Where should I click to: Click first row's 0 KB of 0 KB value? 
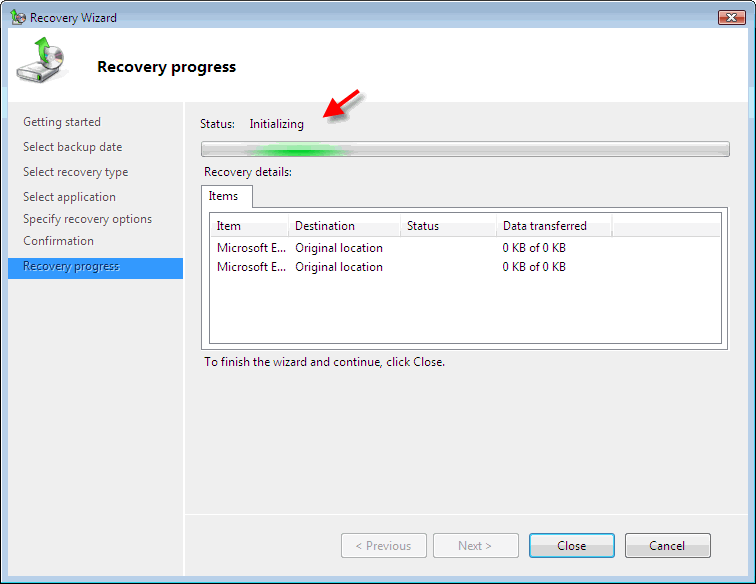(534, 248)
